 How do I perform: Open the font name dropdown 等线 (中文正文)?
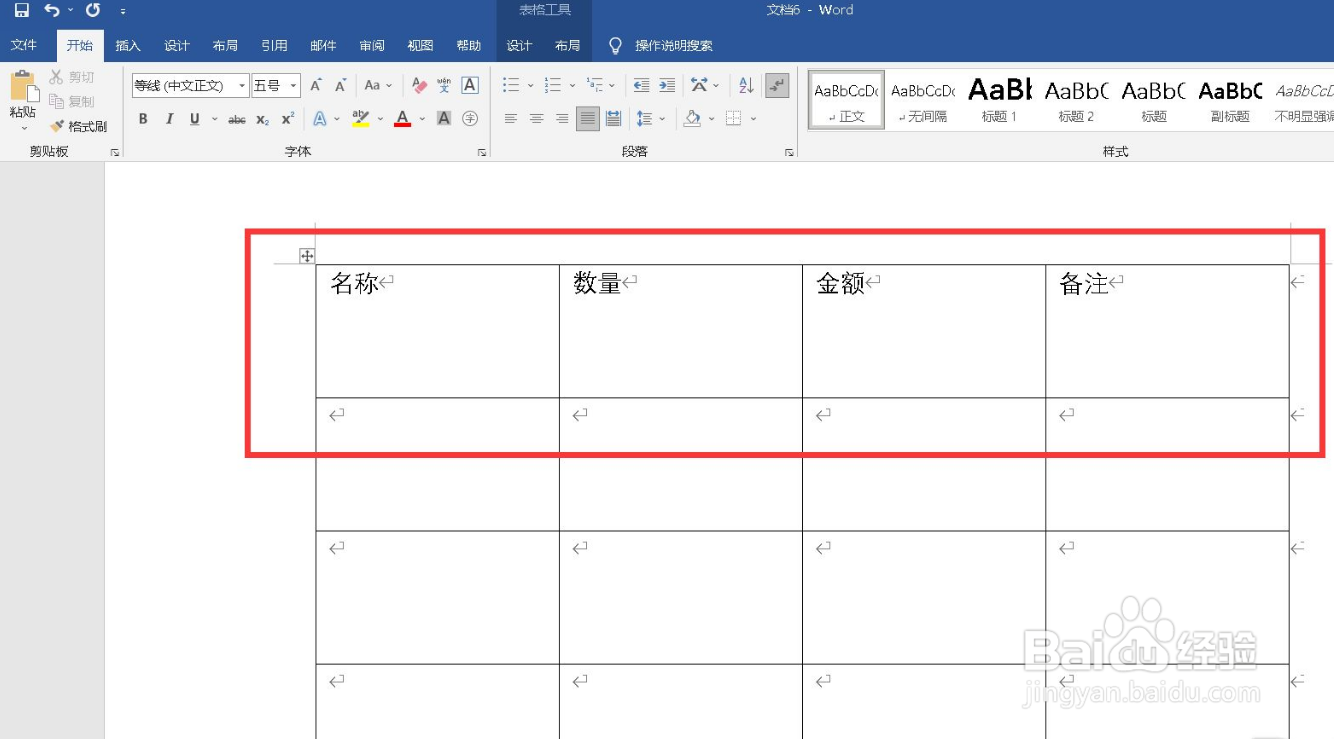point(242,86)
